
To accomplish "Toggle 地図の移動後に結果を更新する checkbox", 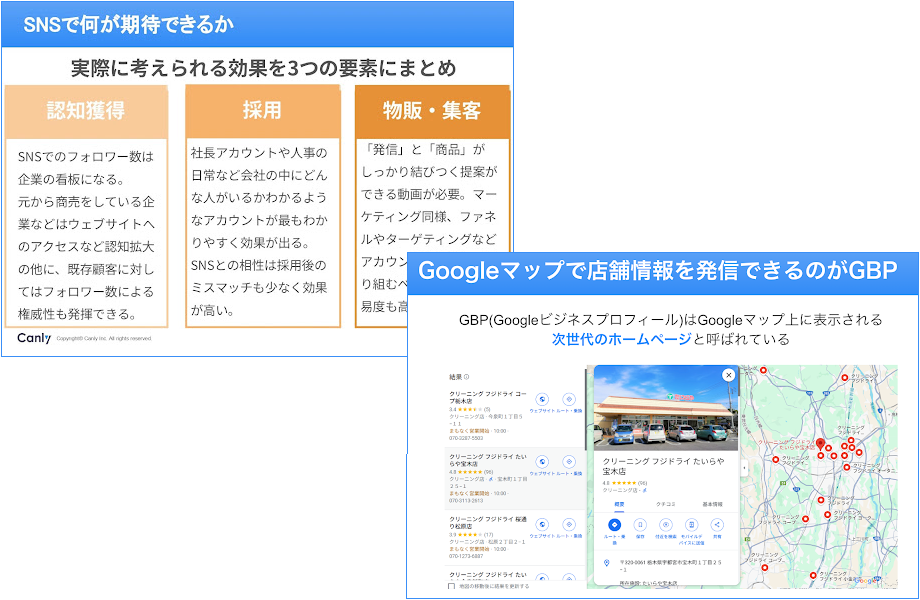I will (x=451, y=586).
